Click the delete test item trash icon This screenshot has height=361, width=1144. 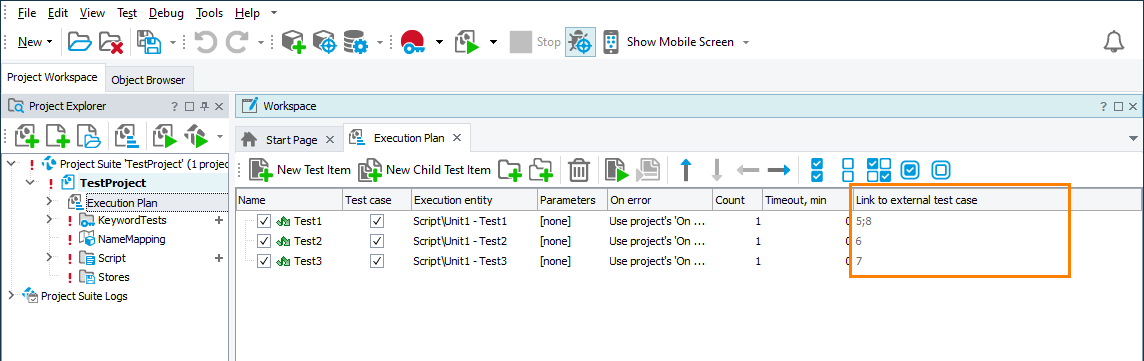[x=579, y=170]
